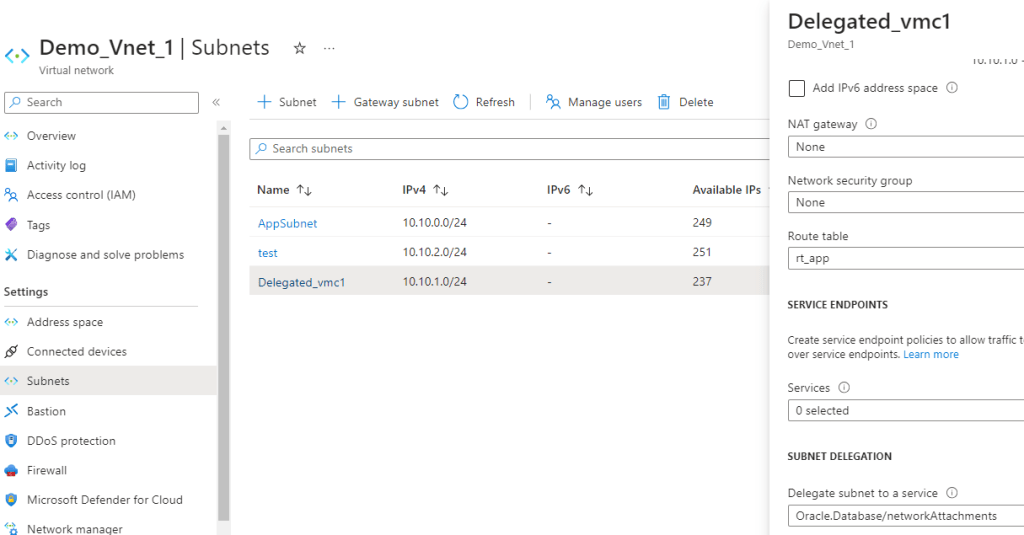Collapse the left sidebar with double-chevron
Viewport: 1024px width, 535px height.
[x=216, y=102]
